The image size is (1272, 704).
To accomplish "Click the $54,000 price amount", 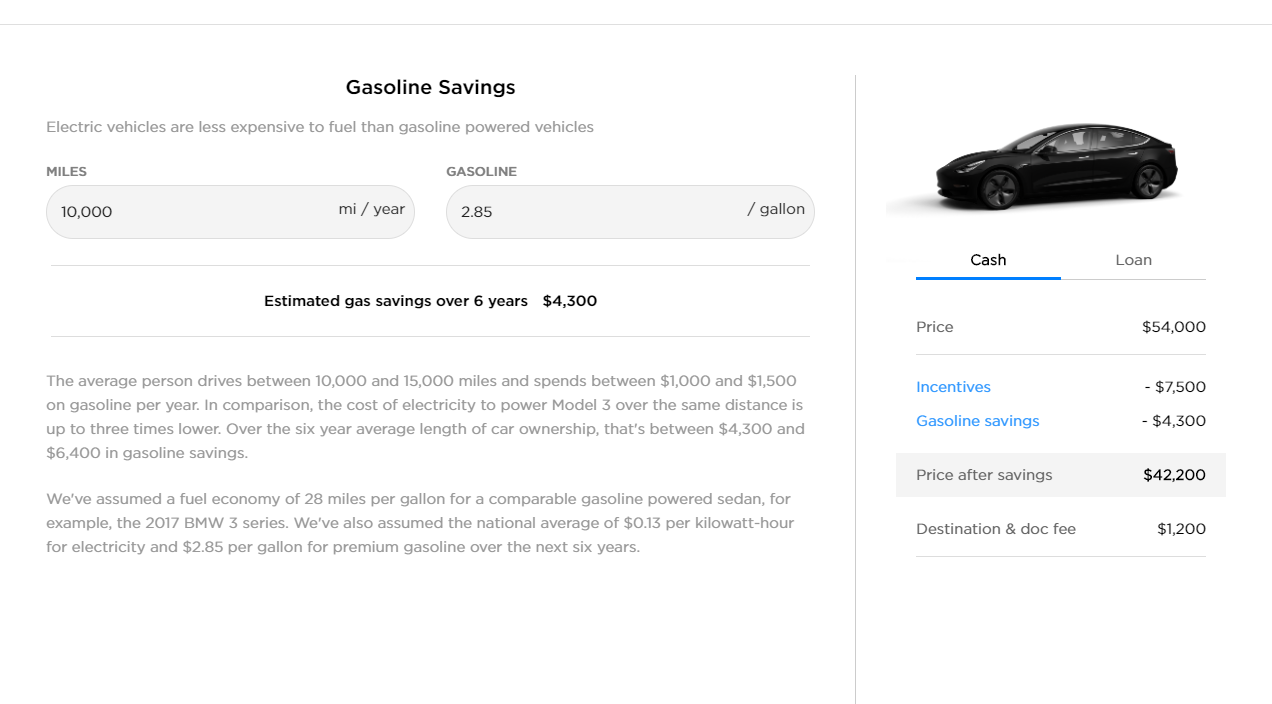I will 1173,327.
